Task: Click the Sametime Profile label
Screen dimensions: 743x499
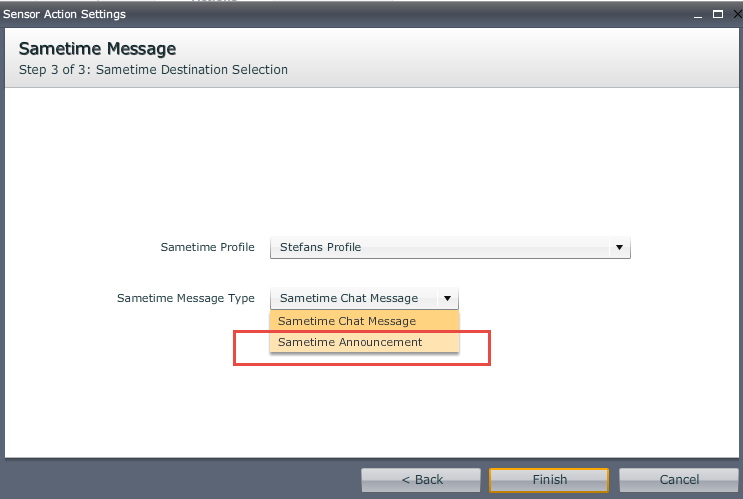Action: pos(207,247)
